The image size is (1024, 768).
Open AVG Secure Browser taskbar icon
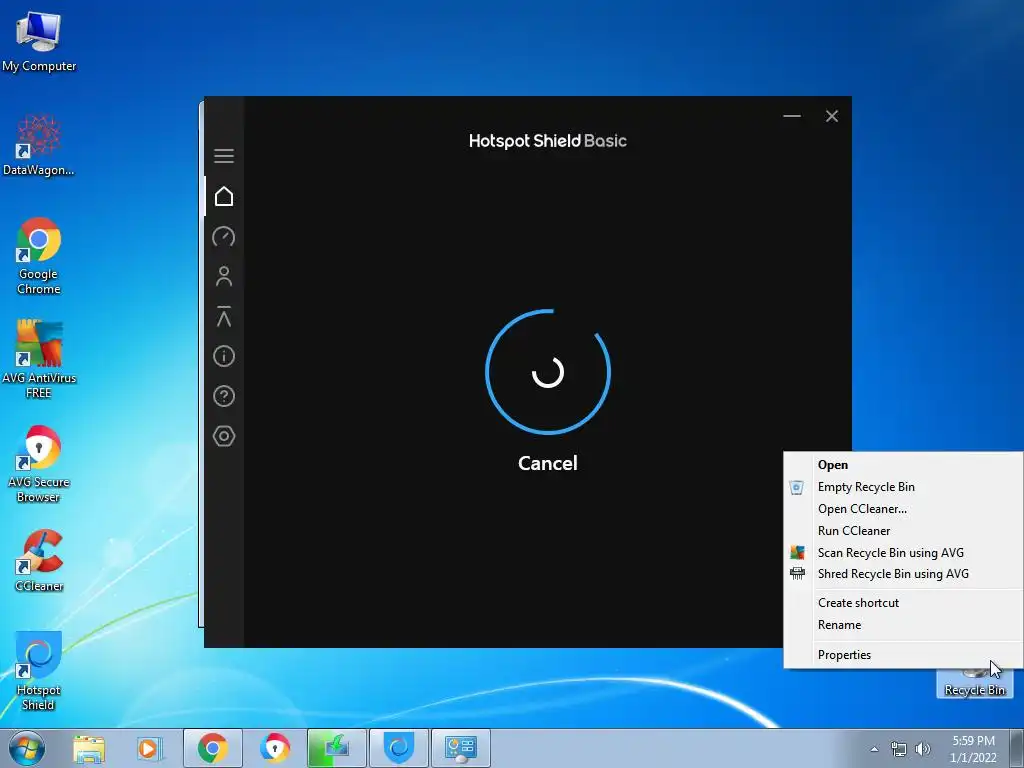click(274, 748)
